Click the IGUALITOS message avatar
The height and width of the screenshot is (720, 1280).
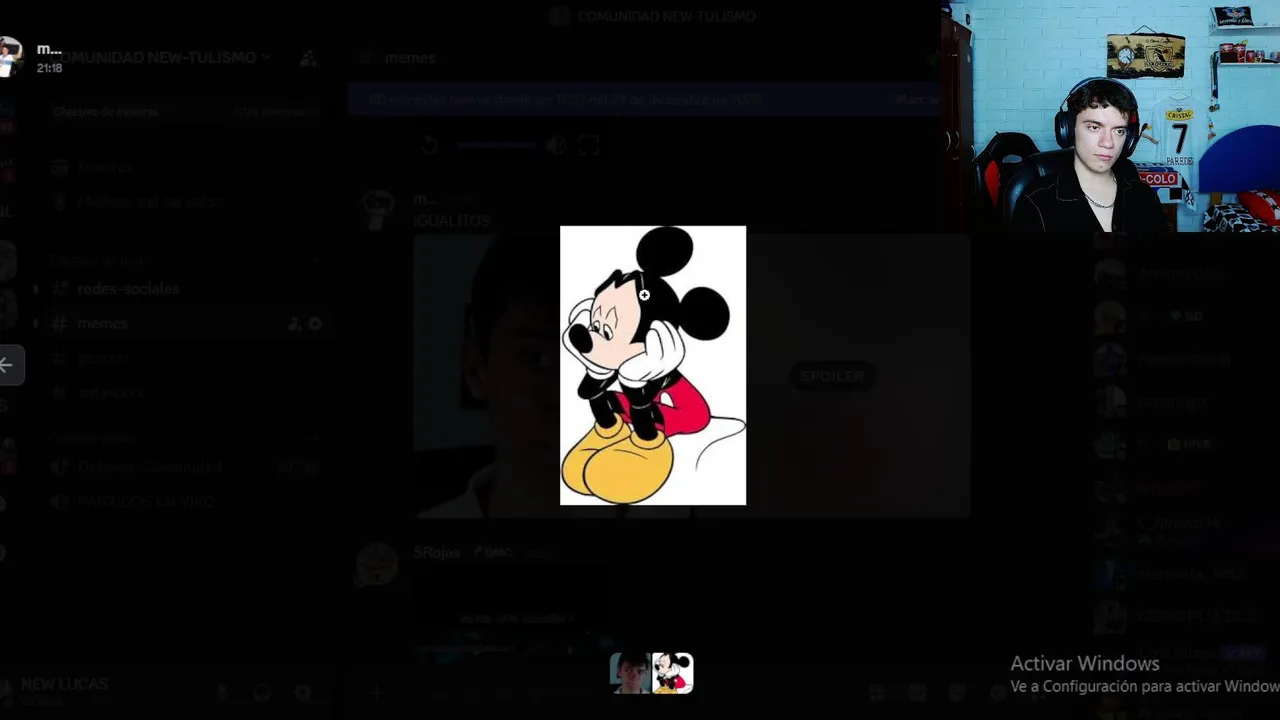pyautogui.click(x=378, y=210)
